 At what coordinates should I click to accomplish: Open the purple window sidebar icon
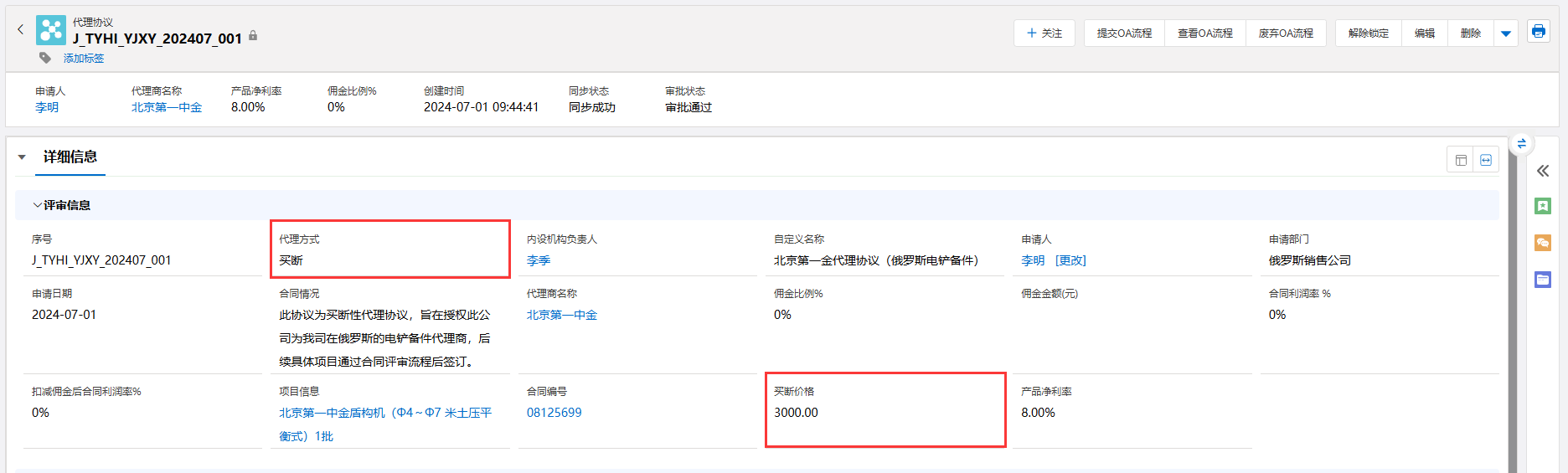click(x=1542, y=280)
